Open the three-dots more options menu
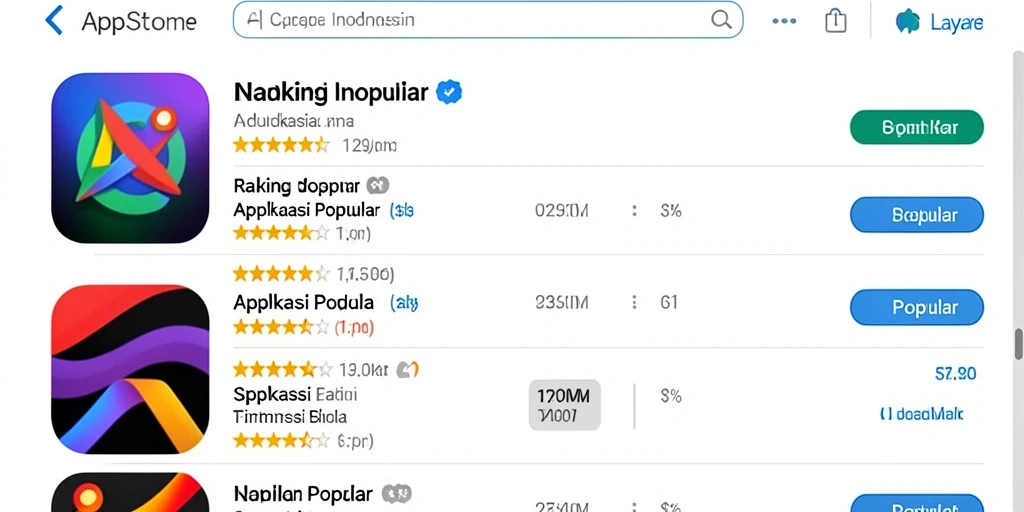 click(784, 21)
